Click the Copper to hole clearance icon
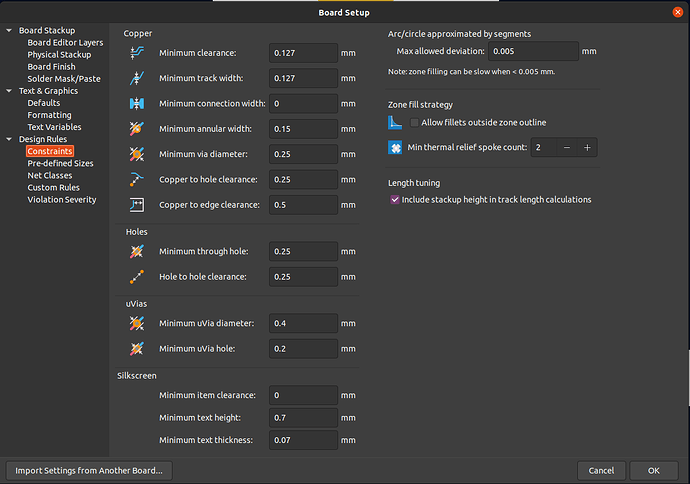 point(137,180)
